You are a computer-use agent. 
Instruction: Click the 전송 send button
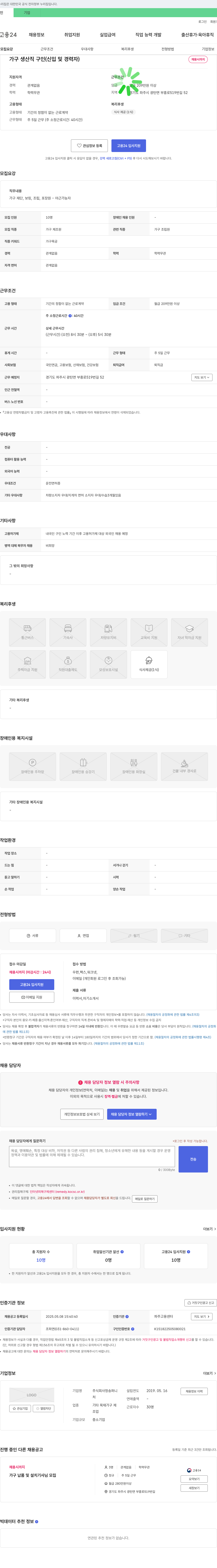pos(193,1159)
